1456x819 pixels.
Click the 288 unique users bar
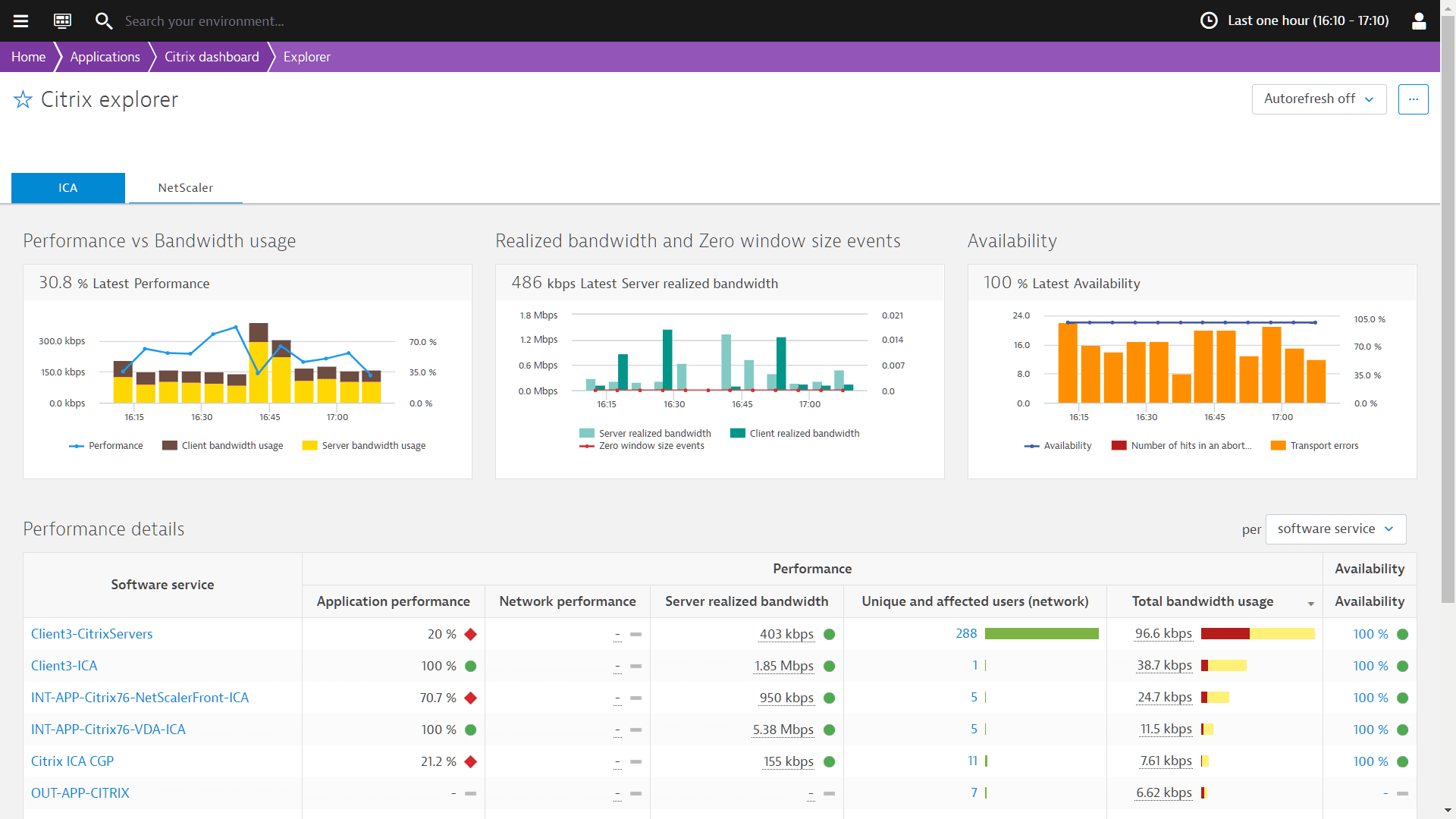click(x=1042, y=634)
